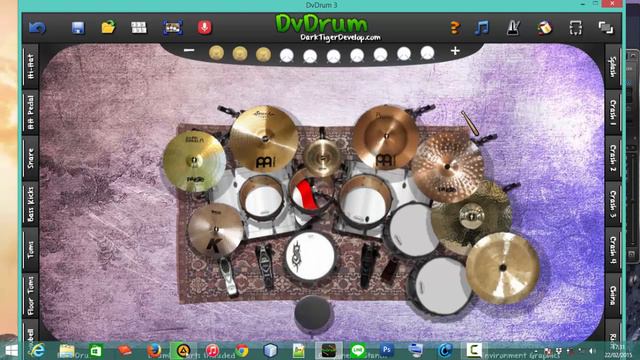Select the first gold cymbal indicator

tap(216, 53)
